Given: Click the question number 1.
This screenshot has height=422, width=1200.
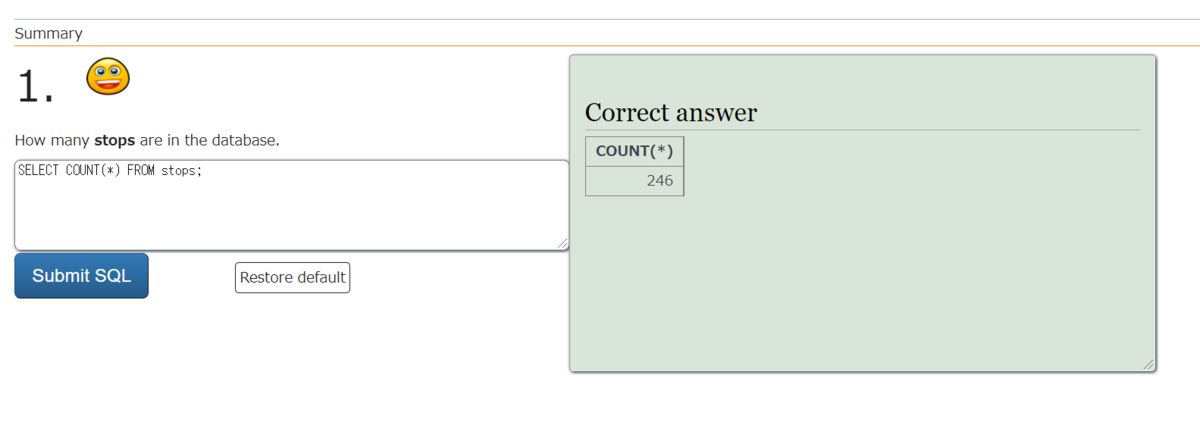Looking at the screenshot, I should (x=36, y=88).
